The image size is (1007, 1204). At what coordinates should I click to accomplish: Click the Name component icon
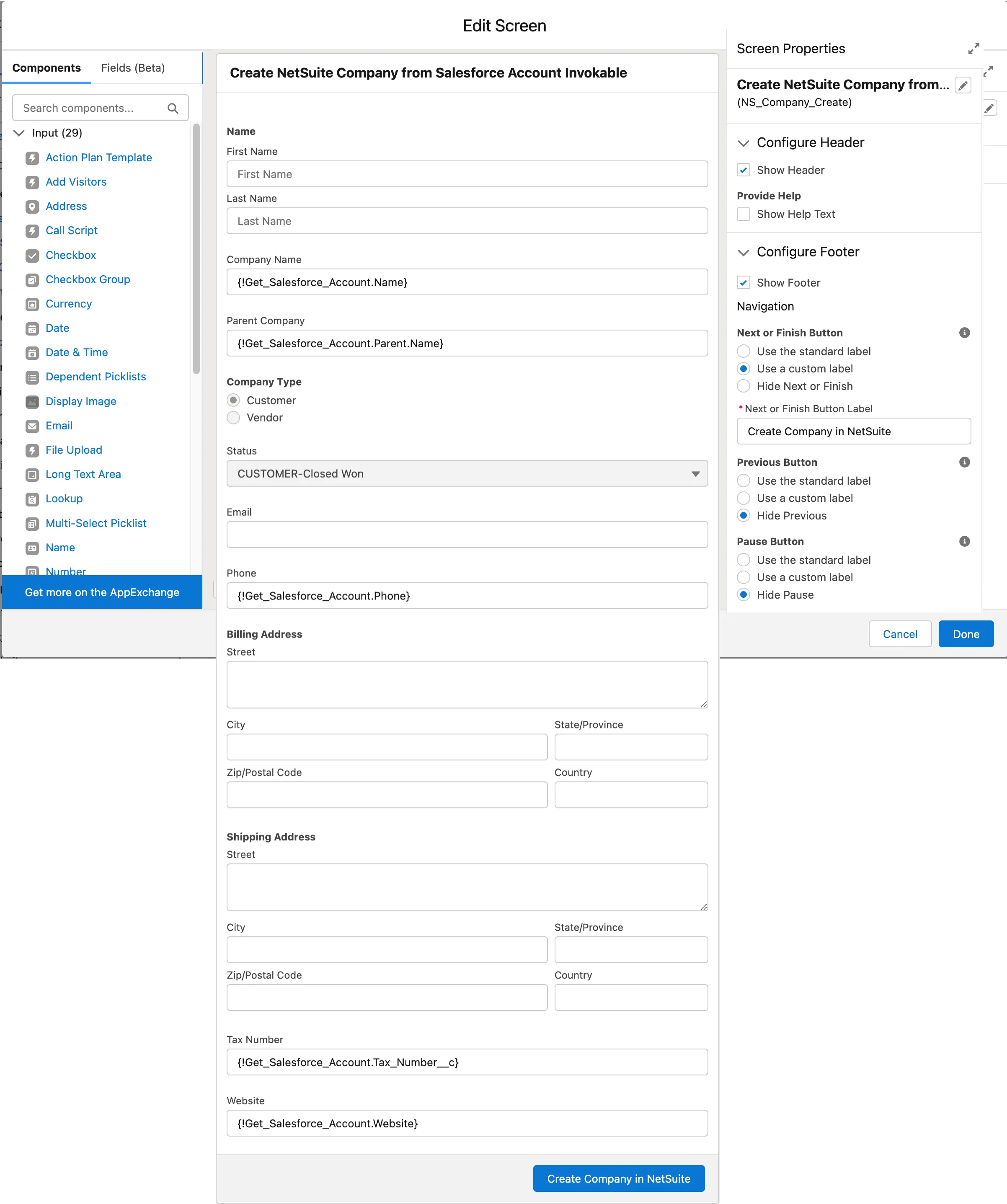tap(33, 548)
